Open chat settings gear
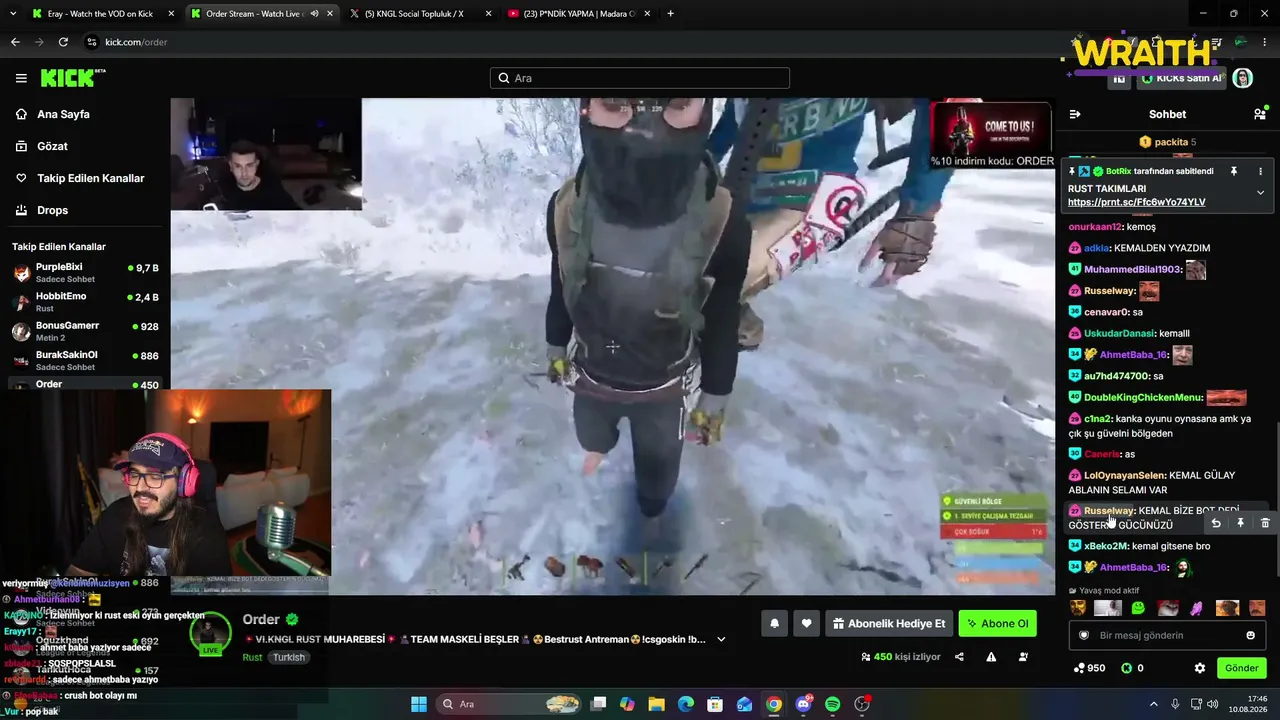This screenshot has height=720, width=1280. (x=1200, y=668)
